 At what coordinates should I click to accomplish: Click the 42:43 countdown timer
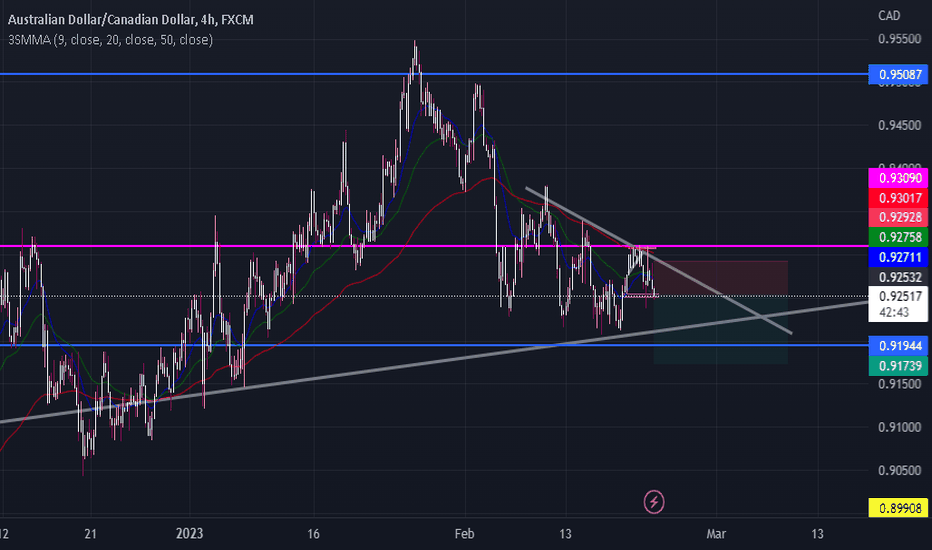894,312
